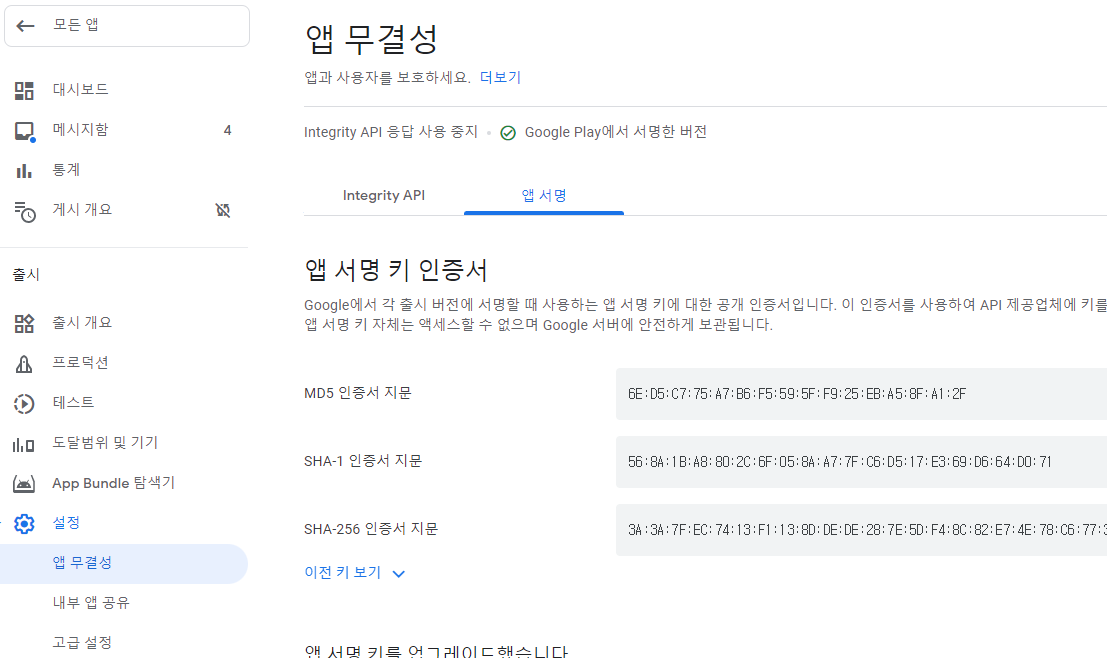Click the App Bundle 탐색기 android icon
The height and width of the screenshot is (658, 1107).
[x=24, y=484]
